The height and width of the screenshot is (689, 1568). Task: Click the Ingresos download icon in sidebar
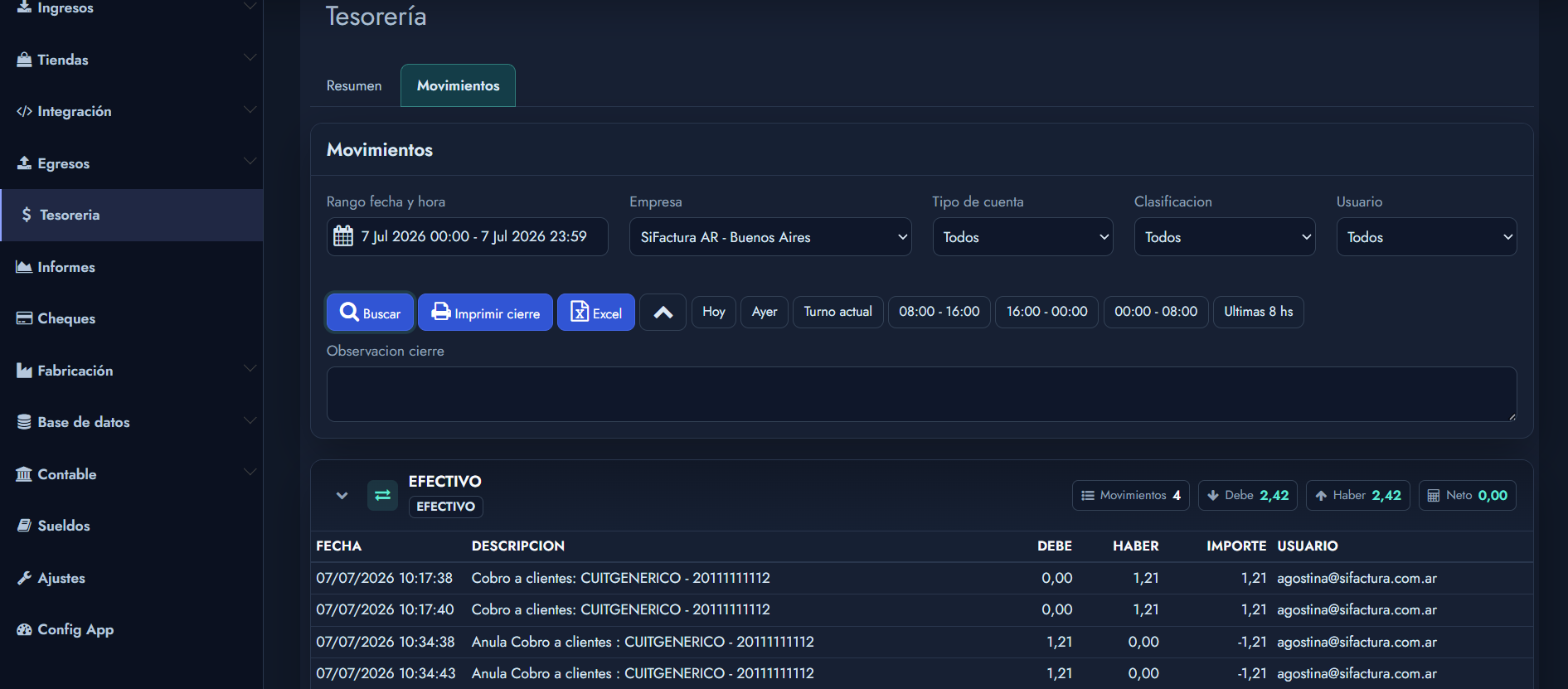pos(24,7)
